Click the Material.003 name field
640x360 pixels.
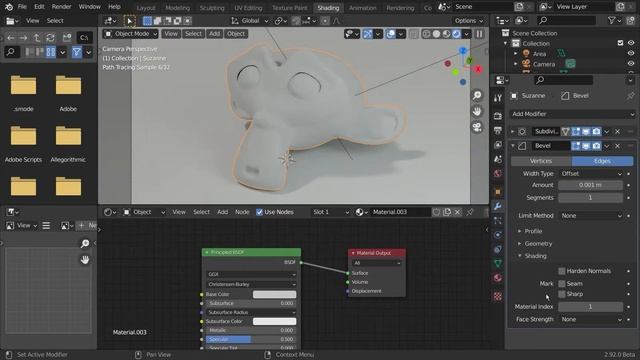coord(400,212)
